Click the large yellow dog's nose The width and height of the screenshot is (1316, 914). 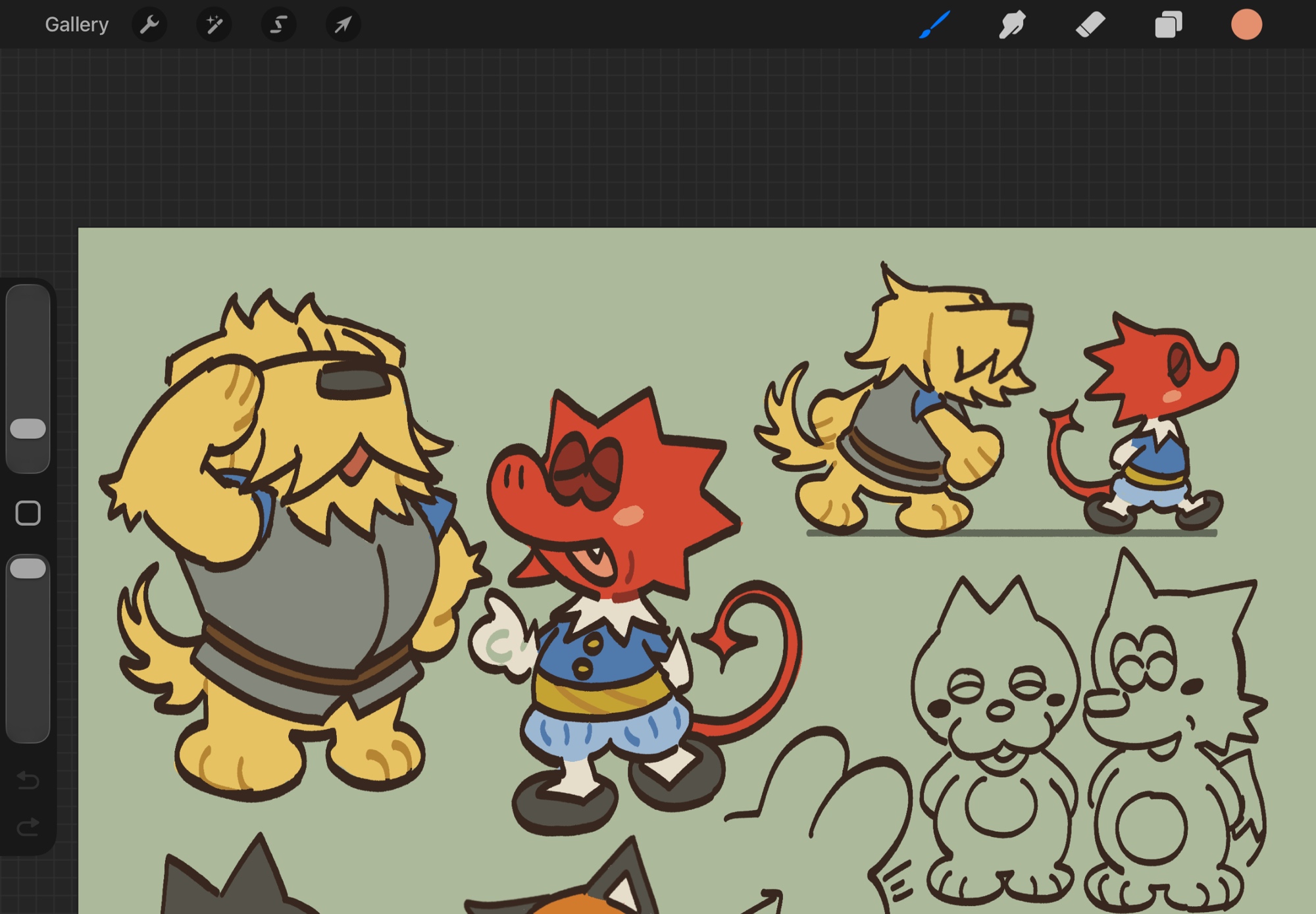[x=353, y=381]
